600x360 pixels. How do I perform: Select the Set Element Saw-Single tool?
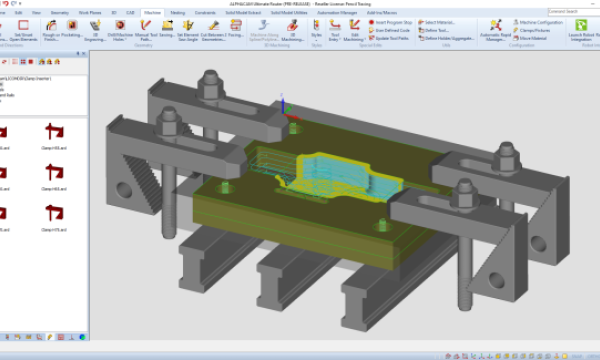pos(188,30)
